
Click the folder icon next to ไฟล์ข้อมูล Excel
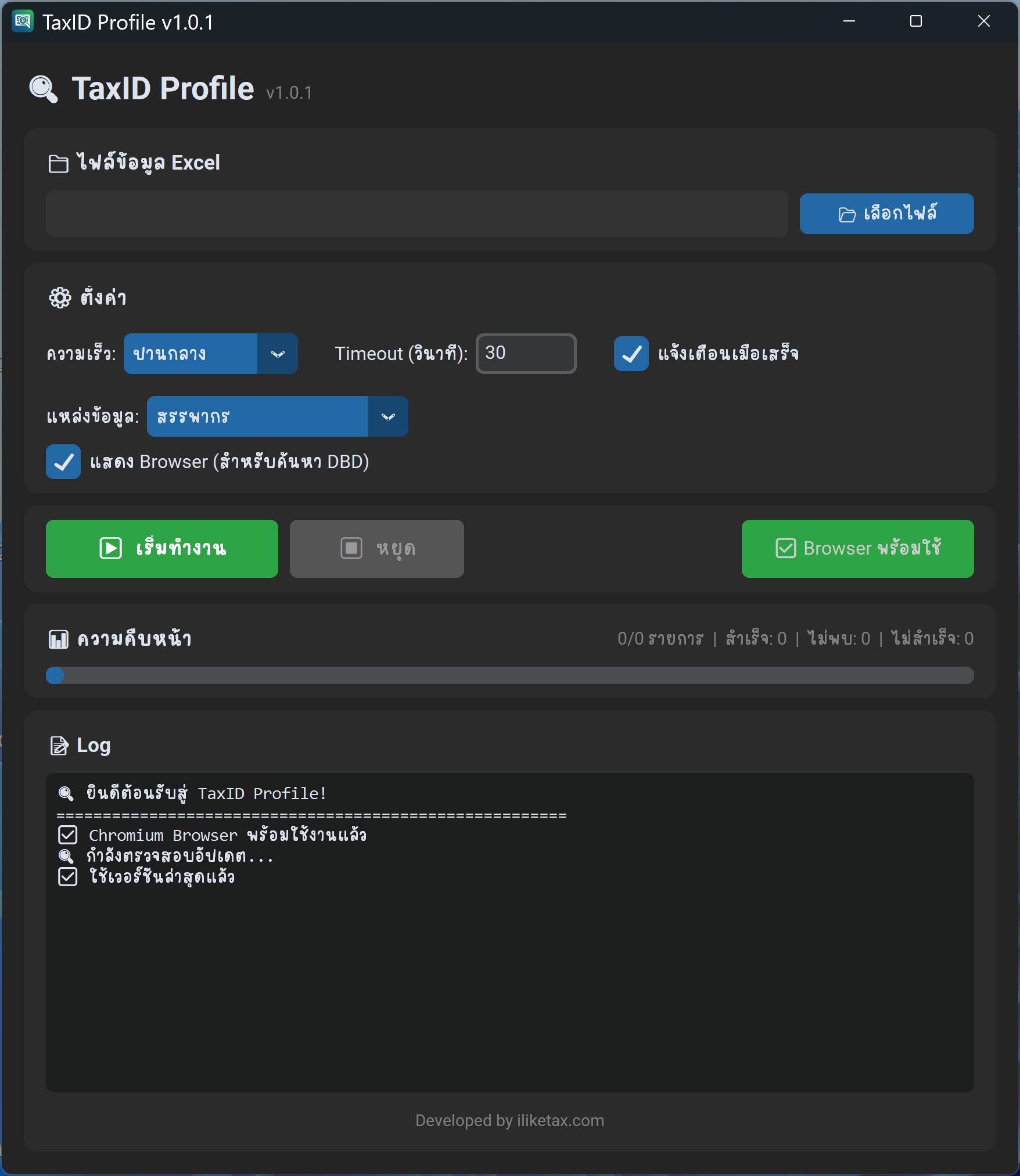58,164
